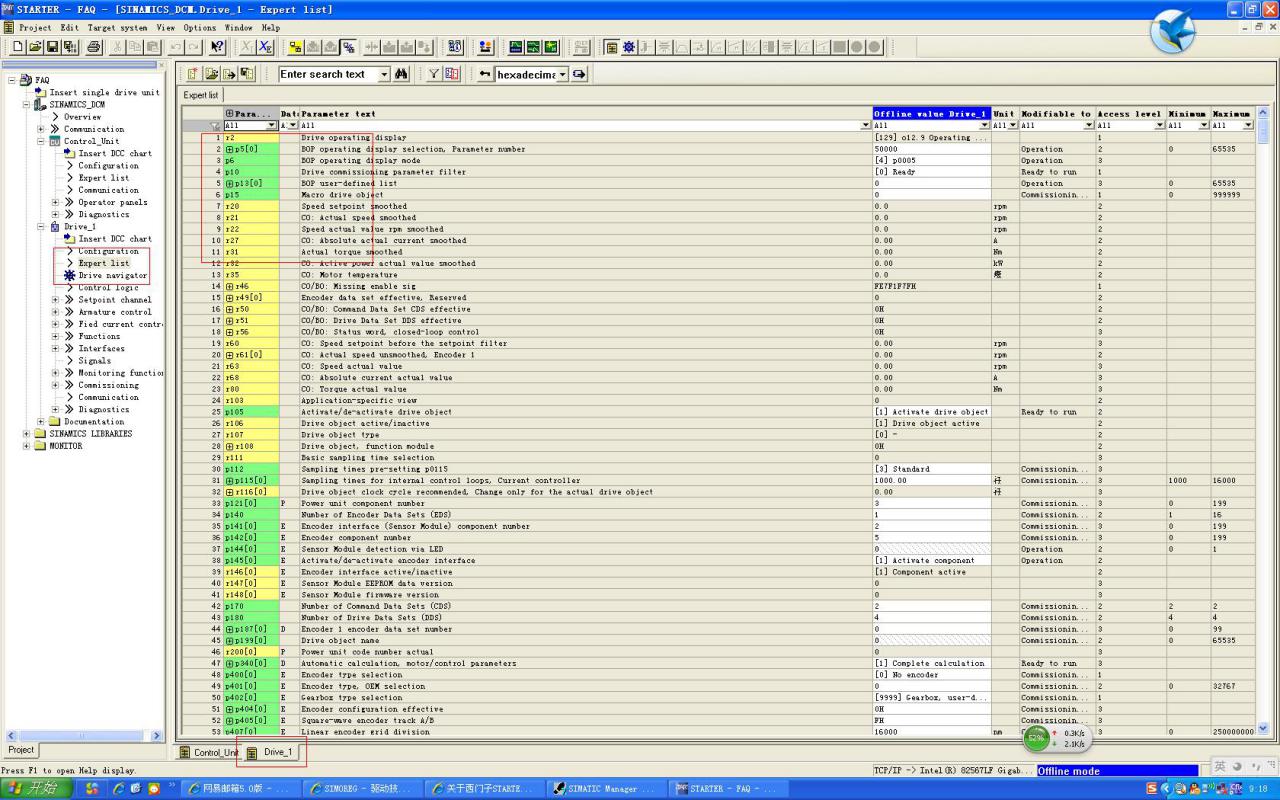Open the device trace green scope icon
Screen dimensions: 1280x800
click(516, 47)
